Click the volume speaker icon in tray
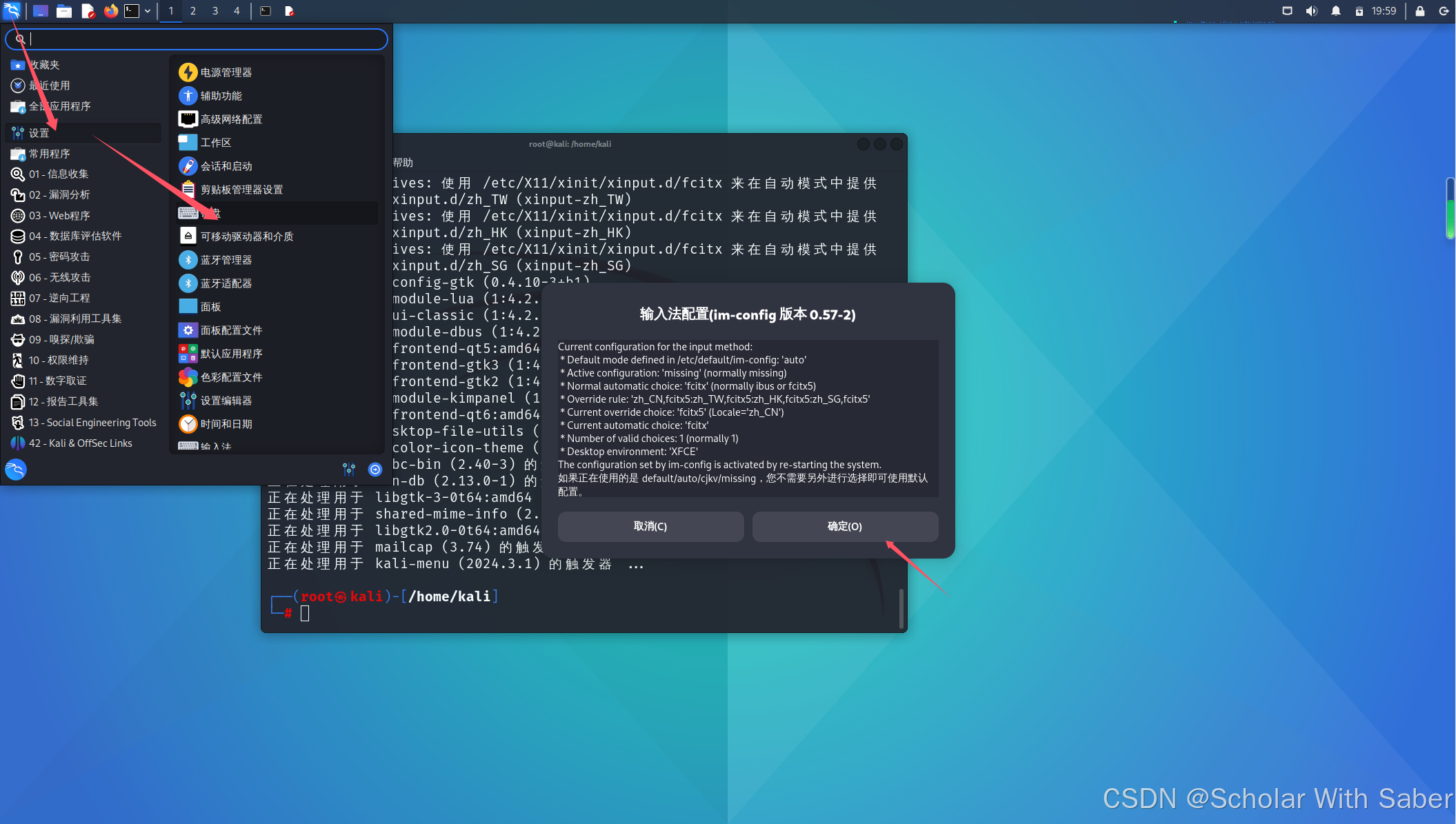 pos(1311,11)
